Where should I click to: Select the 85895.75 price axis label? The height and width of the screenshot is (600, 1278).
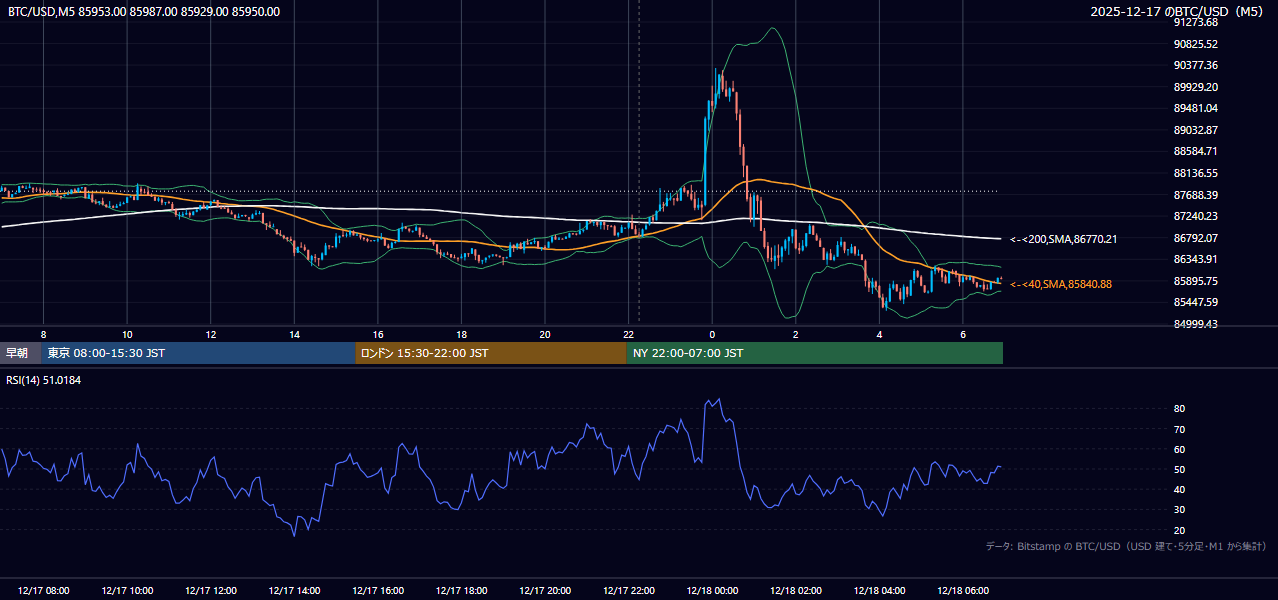click(1196, 281)
